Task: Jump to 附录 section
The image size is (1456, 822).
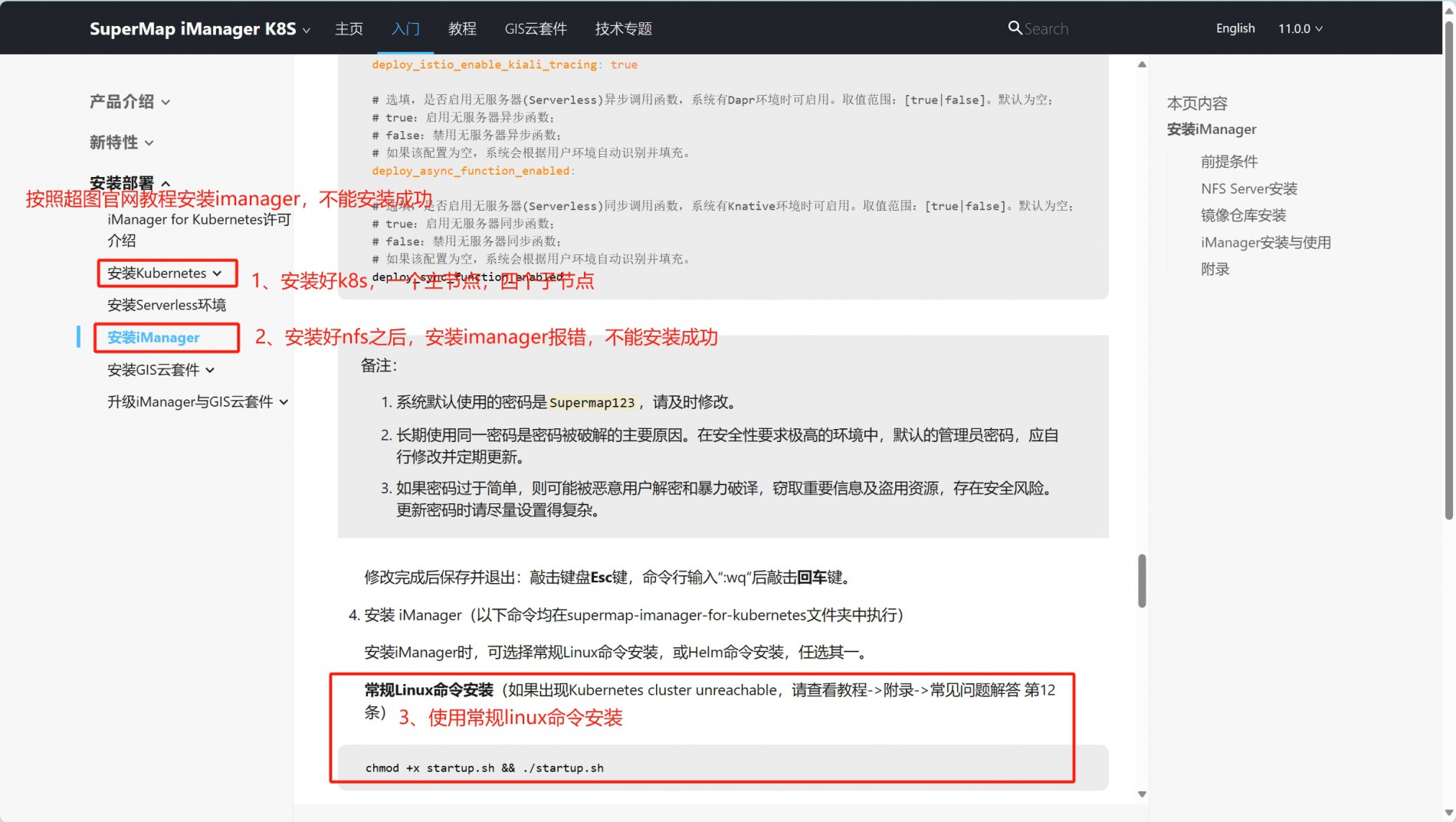Action: coord(1215,269)
